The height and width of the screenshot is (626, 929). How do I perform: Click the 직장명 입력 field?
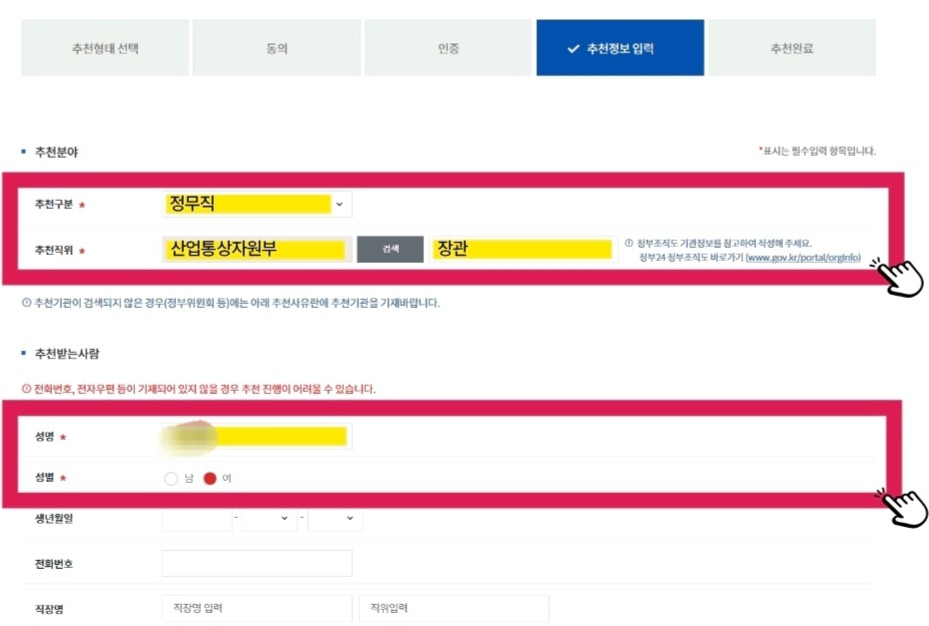pos(257,608)
